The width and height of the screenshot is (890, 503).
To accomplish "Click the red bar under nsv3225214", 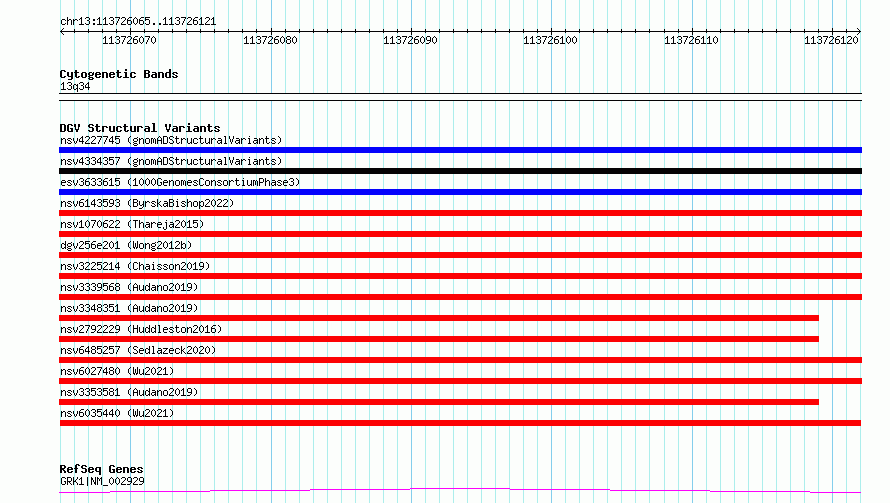I will pyautogui.click(x=460, y=276).
